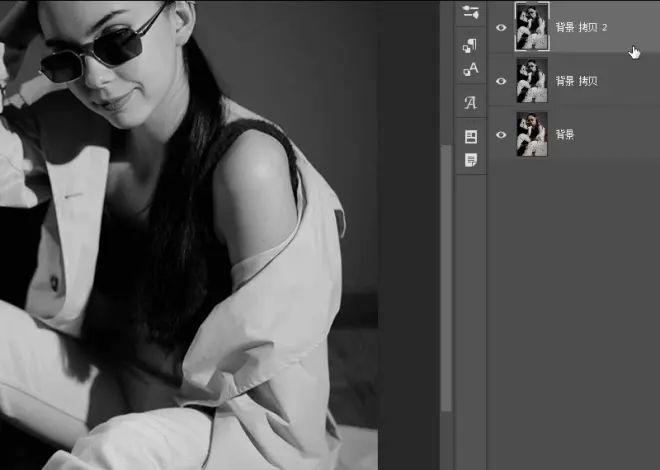Click the layer name 背景 拷贝

point(576,81)
